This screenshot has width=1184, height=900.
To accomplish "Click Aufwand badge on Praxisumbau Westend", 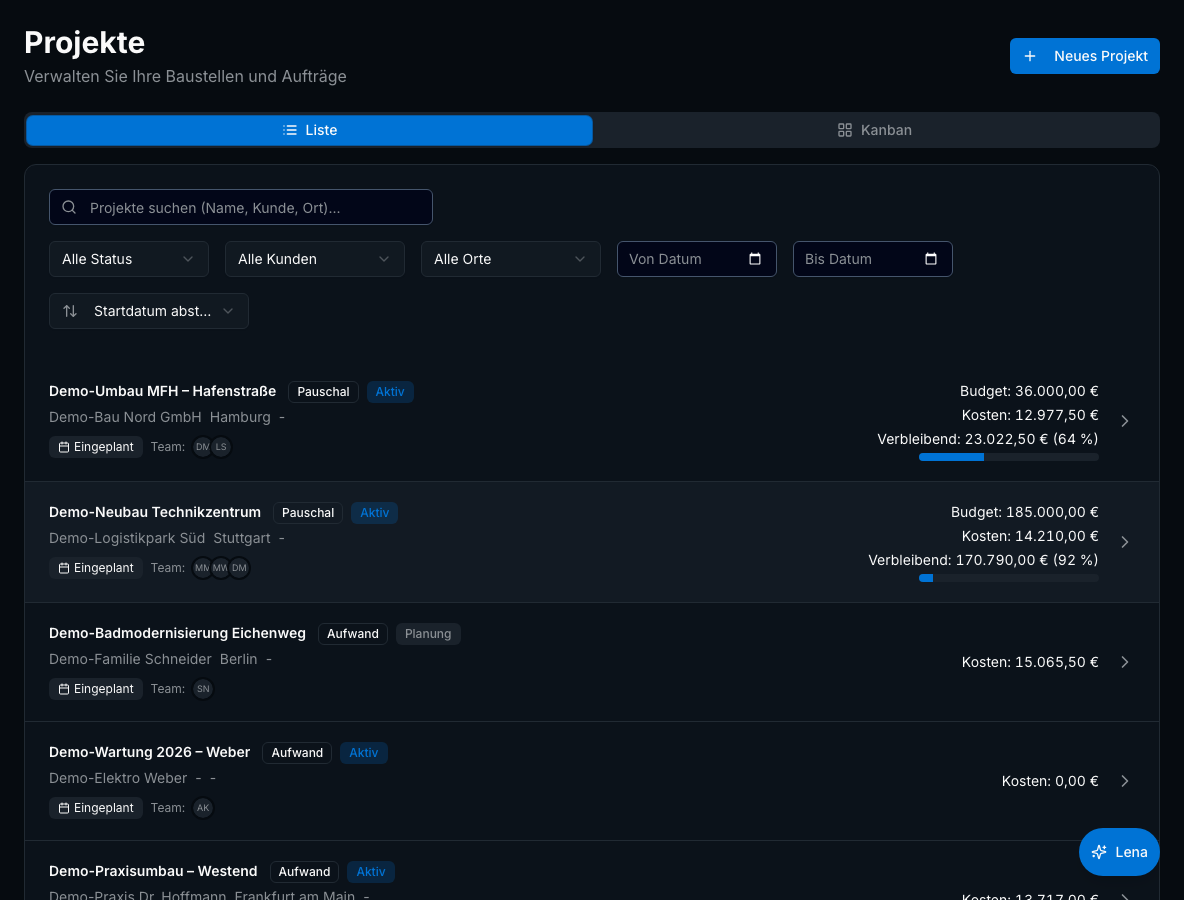I will (x=304, y=872).
